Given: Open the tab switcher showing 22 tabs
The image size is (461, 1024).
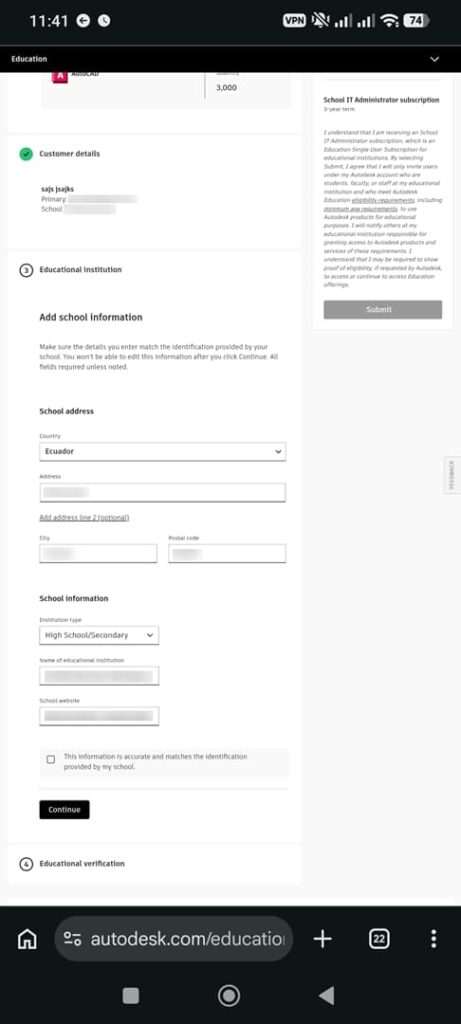Looking at the screenshot, I should coord(379,939).
